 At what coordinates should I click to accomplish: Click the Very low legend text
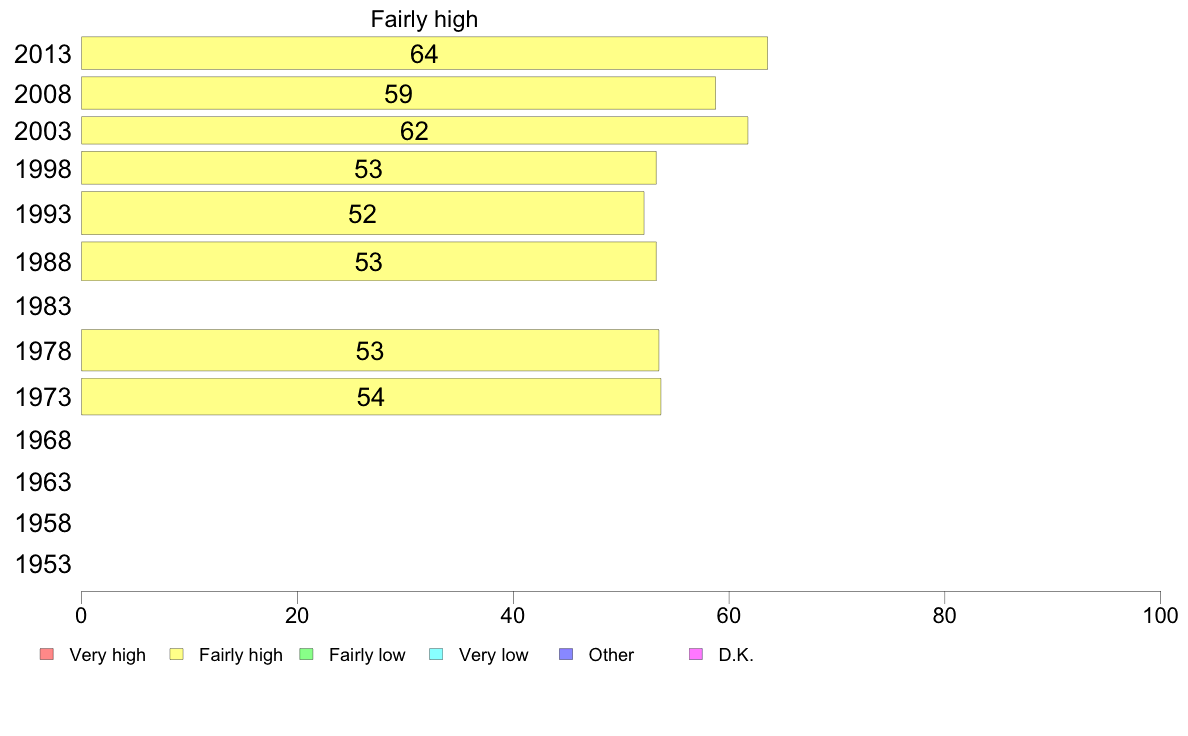tap(493, 655)
